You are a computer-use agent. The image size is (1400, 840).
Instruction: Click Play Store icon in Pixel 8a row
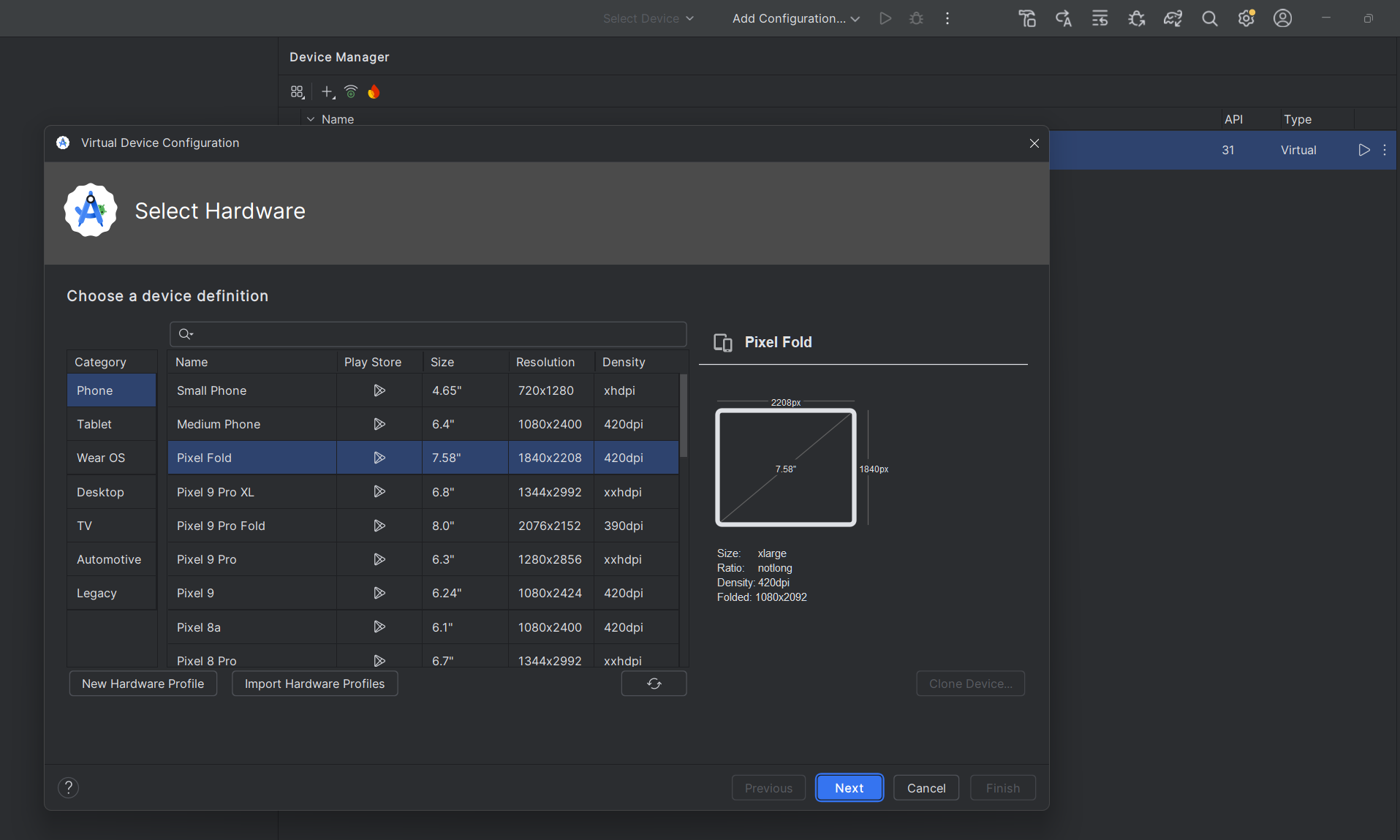click(379, 627)
